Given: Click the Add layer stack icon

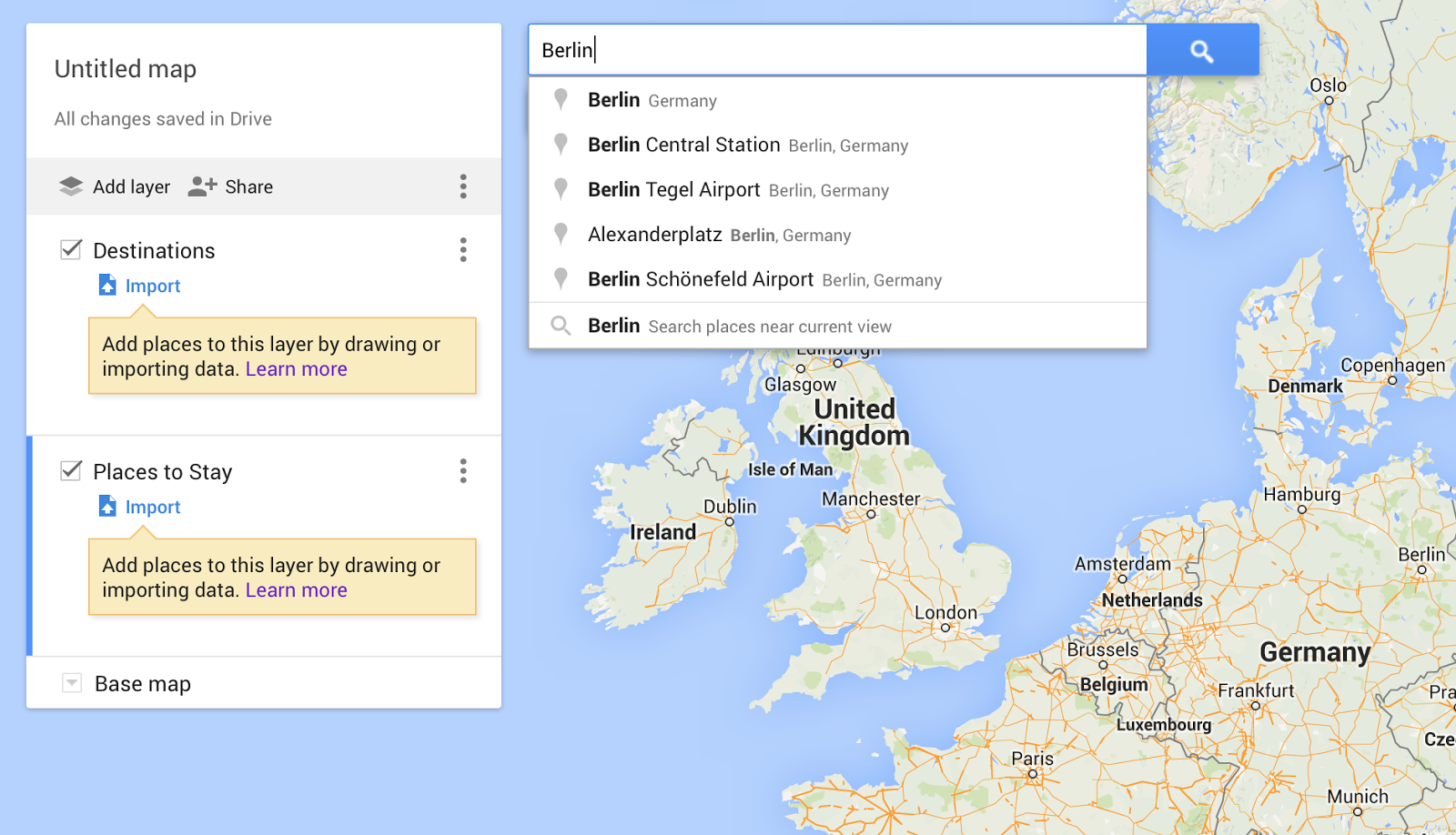Looking at the screenshot, I should [x=71, y=186].
